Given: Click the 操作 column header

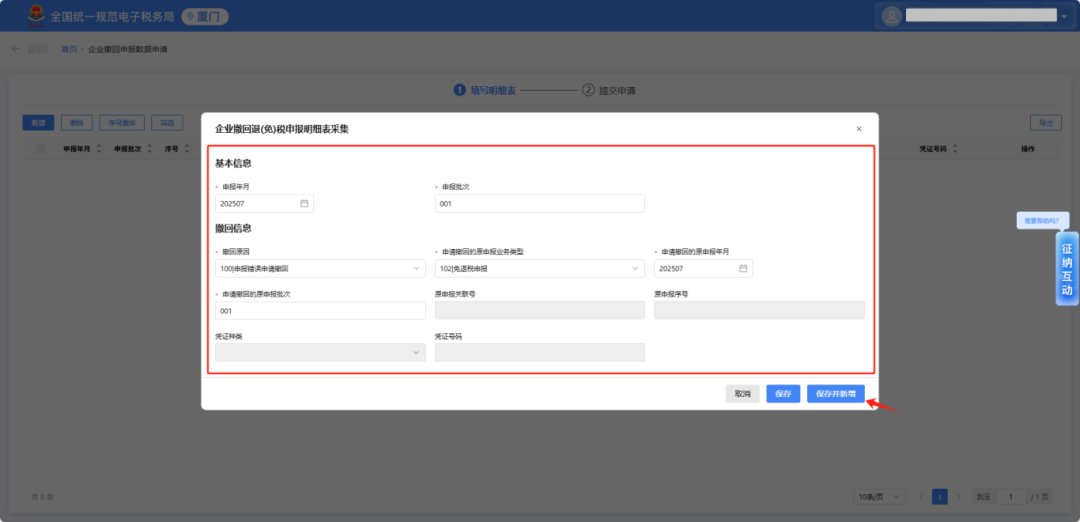Looking at the screenshot, I should tap(1028, 148).
